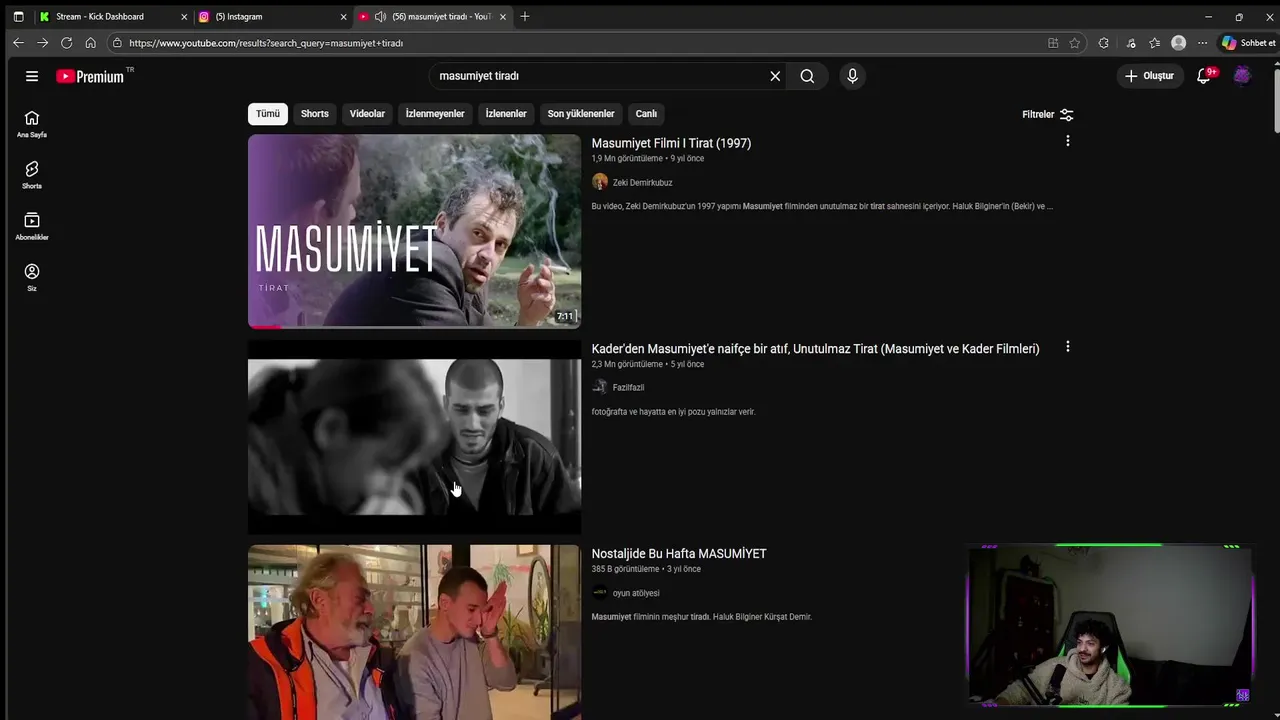Screen dimensions: 1280x720
Task: Open the Siz profile section in sidebar
Action: click(32, 277)
